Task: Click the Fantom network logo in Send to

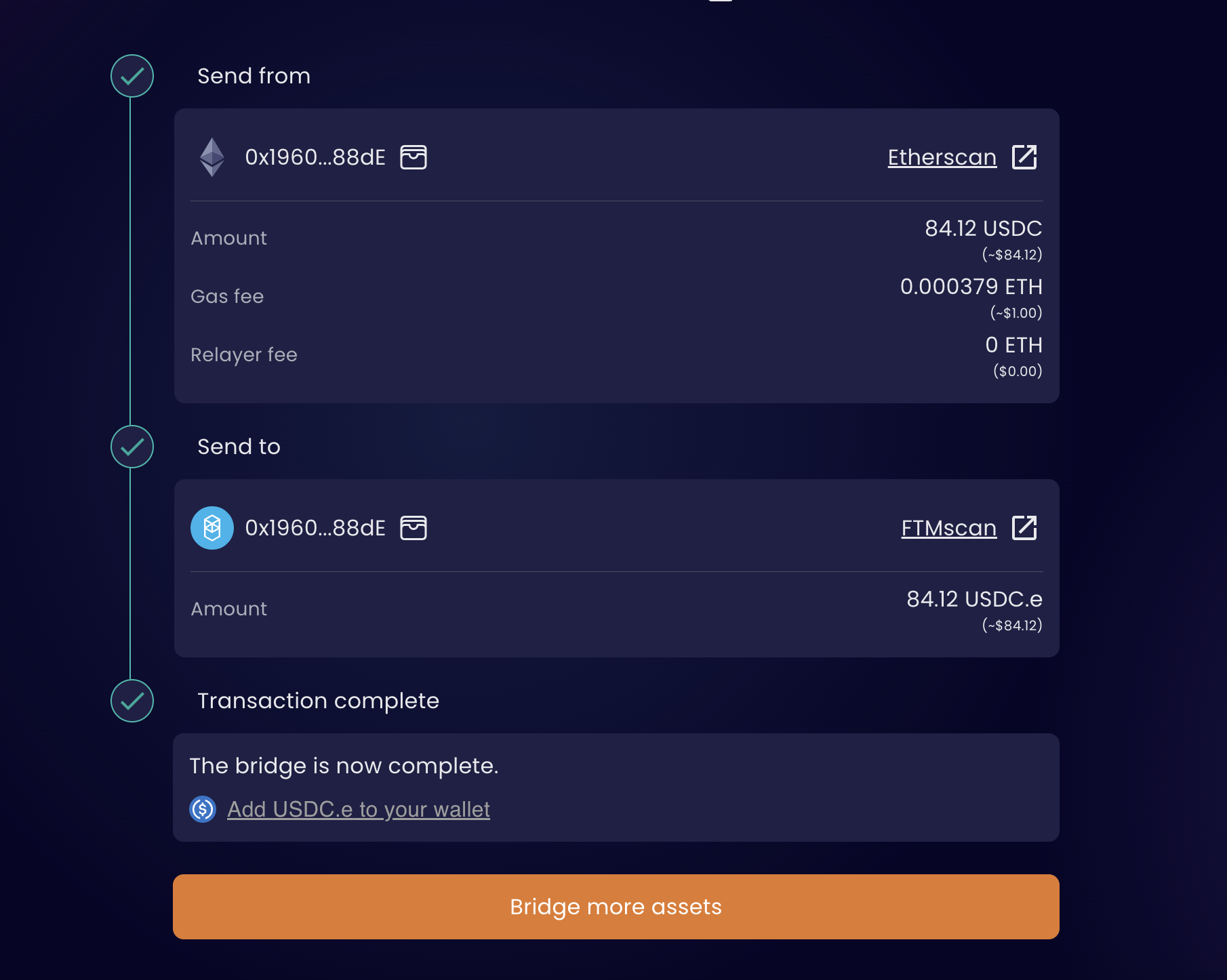Action: (x=212, y=528)
